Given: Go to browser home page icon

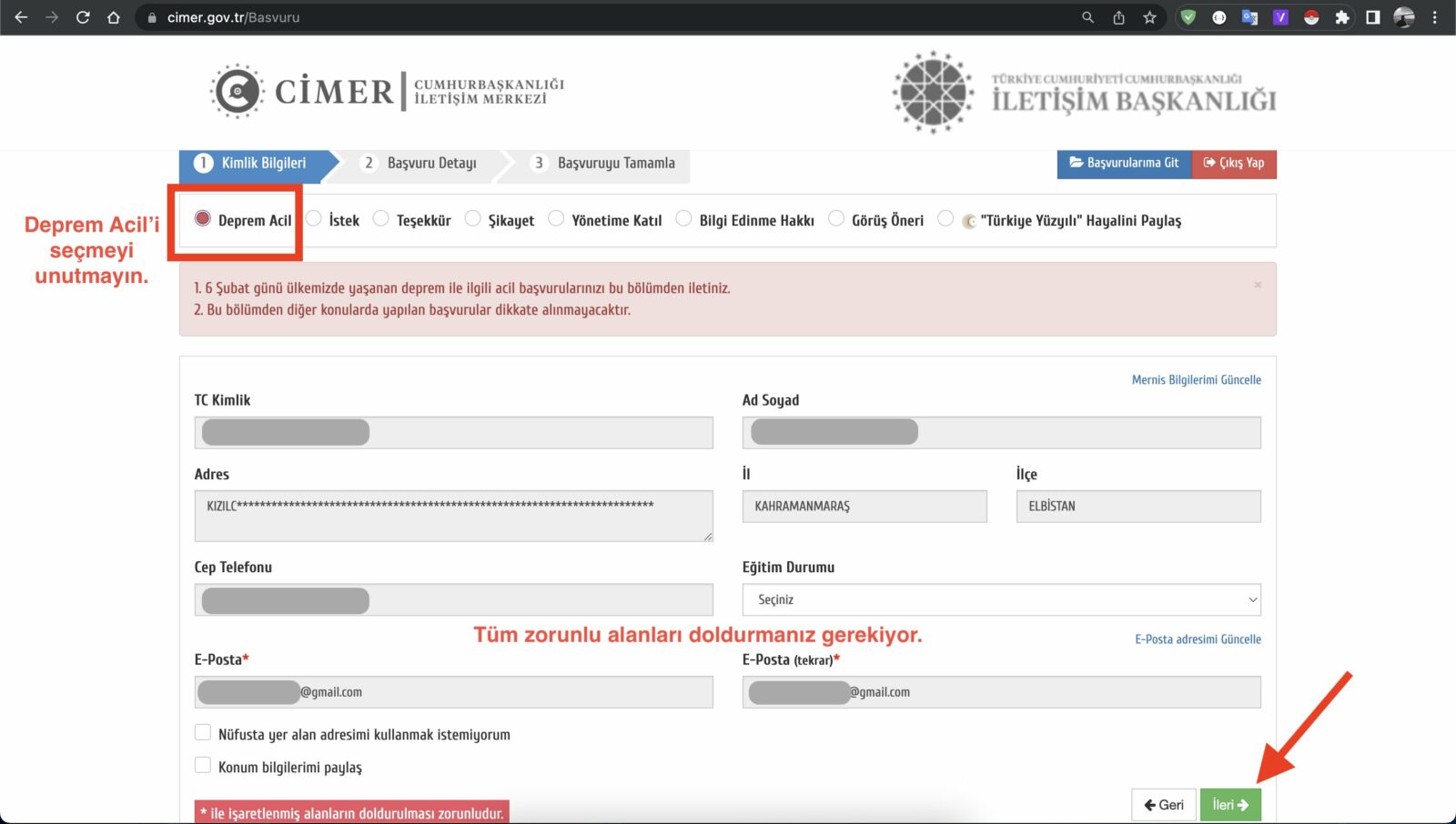Looking at the screenshot, I should pos(114,17).
